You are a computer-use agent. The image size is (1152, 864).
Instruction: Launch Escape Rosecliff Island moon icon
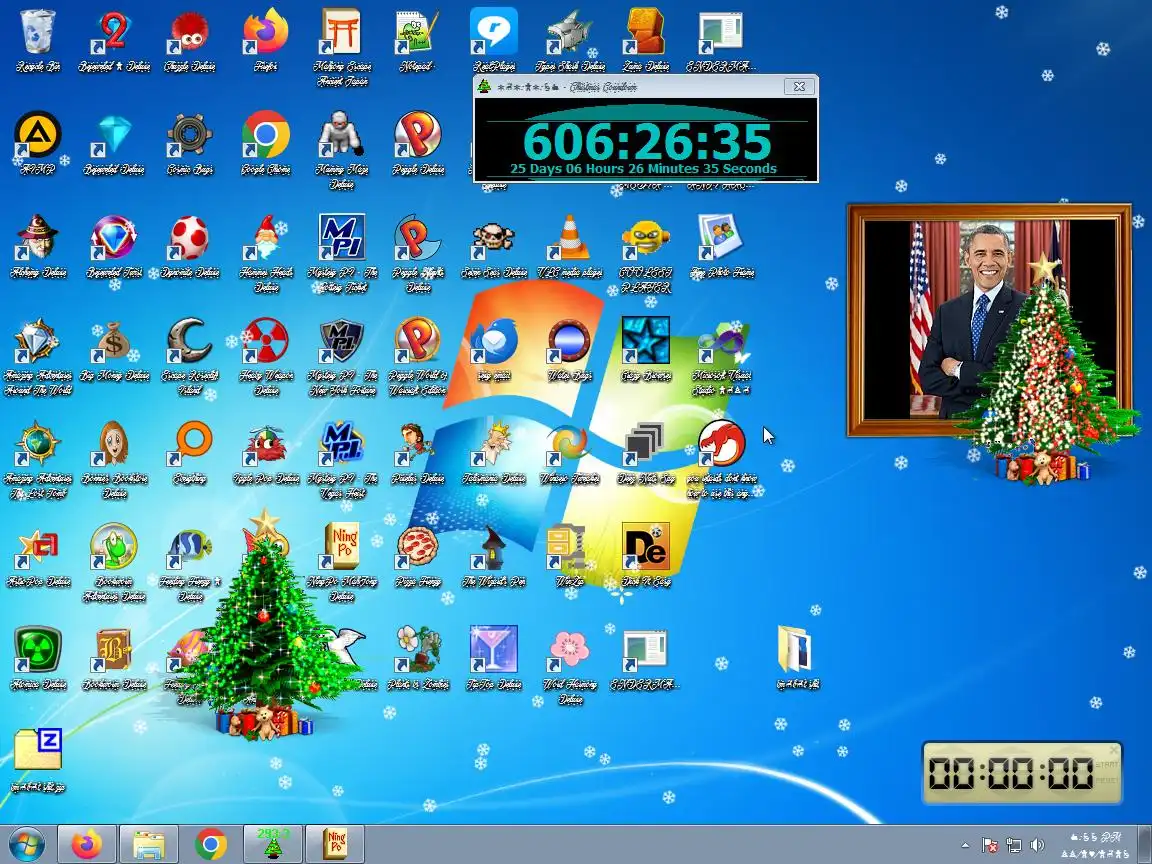pos(190,356)
